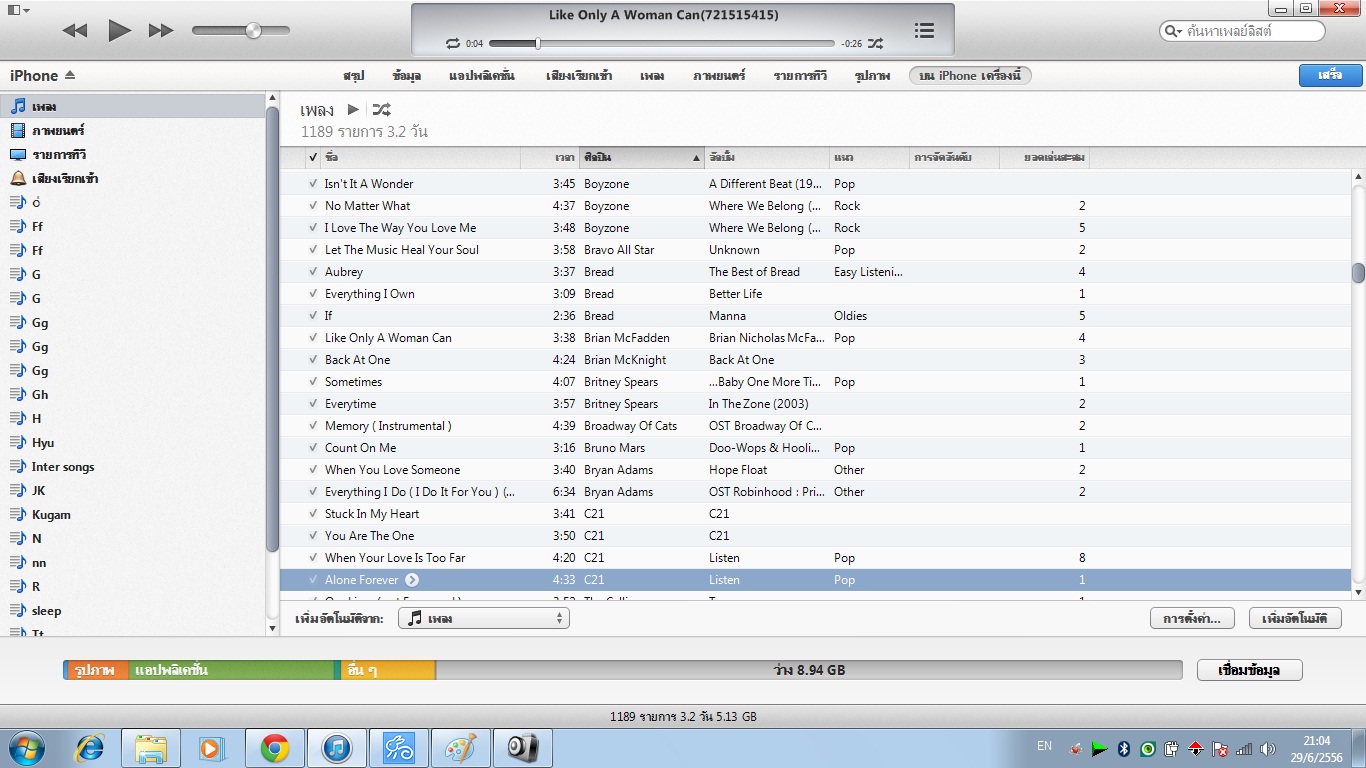The height and width of the screenshot is (768, 1366).
Task: Open the เพิ่มอัตโนมัติจาก source dropdown showing เพลง
Action: 484,619
